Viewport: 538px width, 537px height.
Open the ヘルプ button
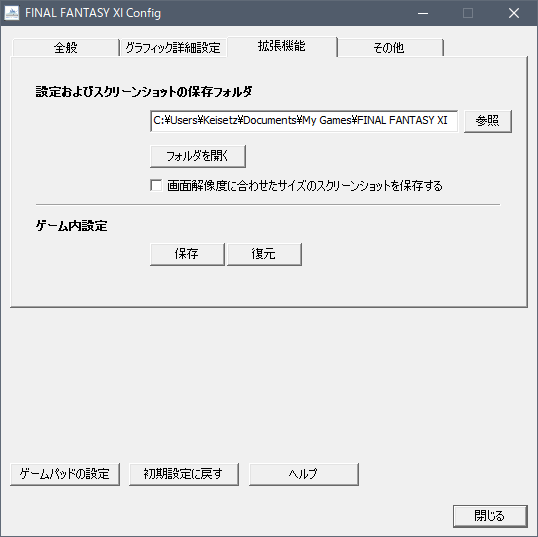point(304,474)
